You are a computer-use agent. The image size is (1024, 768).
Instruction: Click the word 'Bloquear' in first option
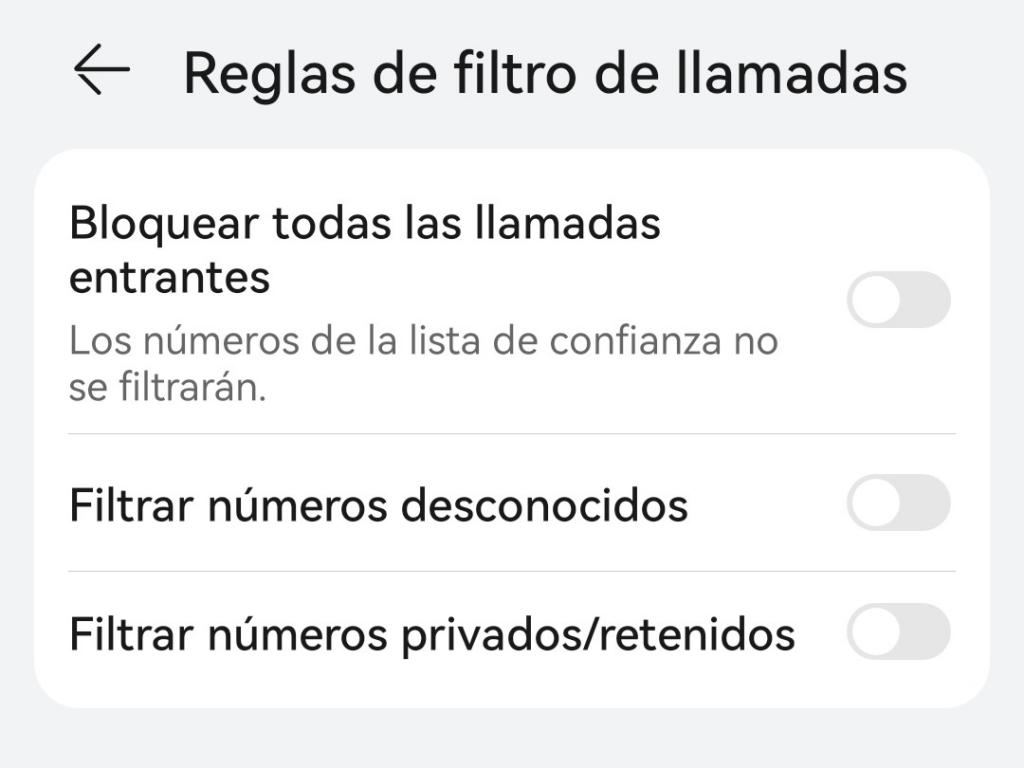[163, 224]
